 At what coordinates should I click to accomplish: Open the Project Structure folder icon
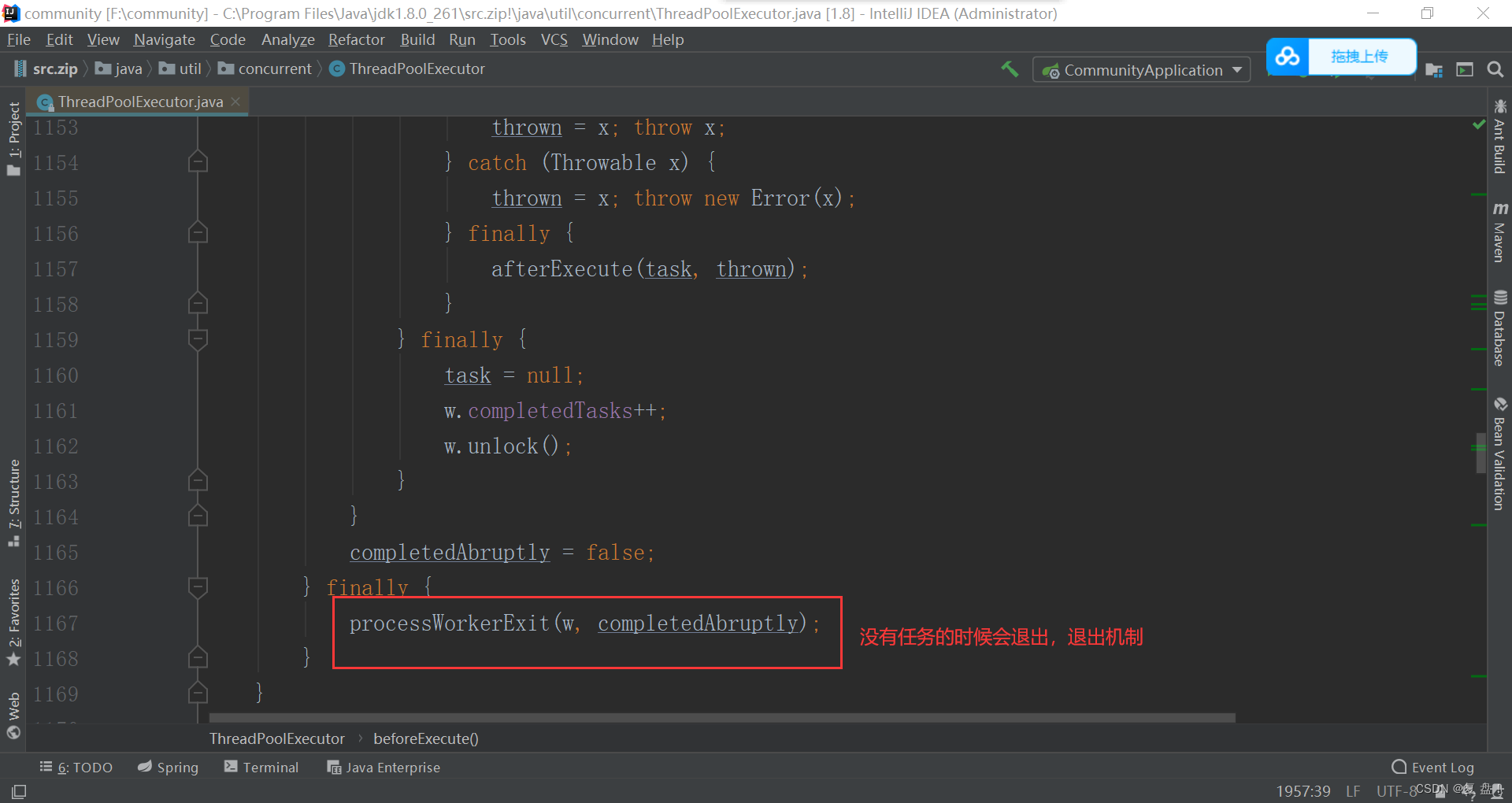(1434, 70)
